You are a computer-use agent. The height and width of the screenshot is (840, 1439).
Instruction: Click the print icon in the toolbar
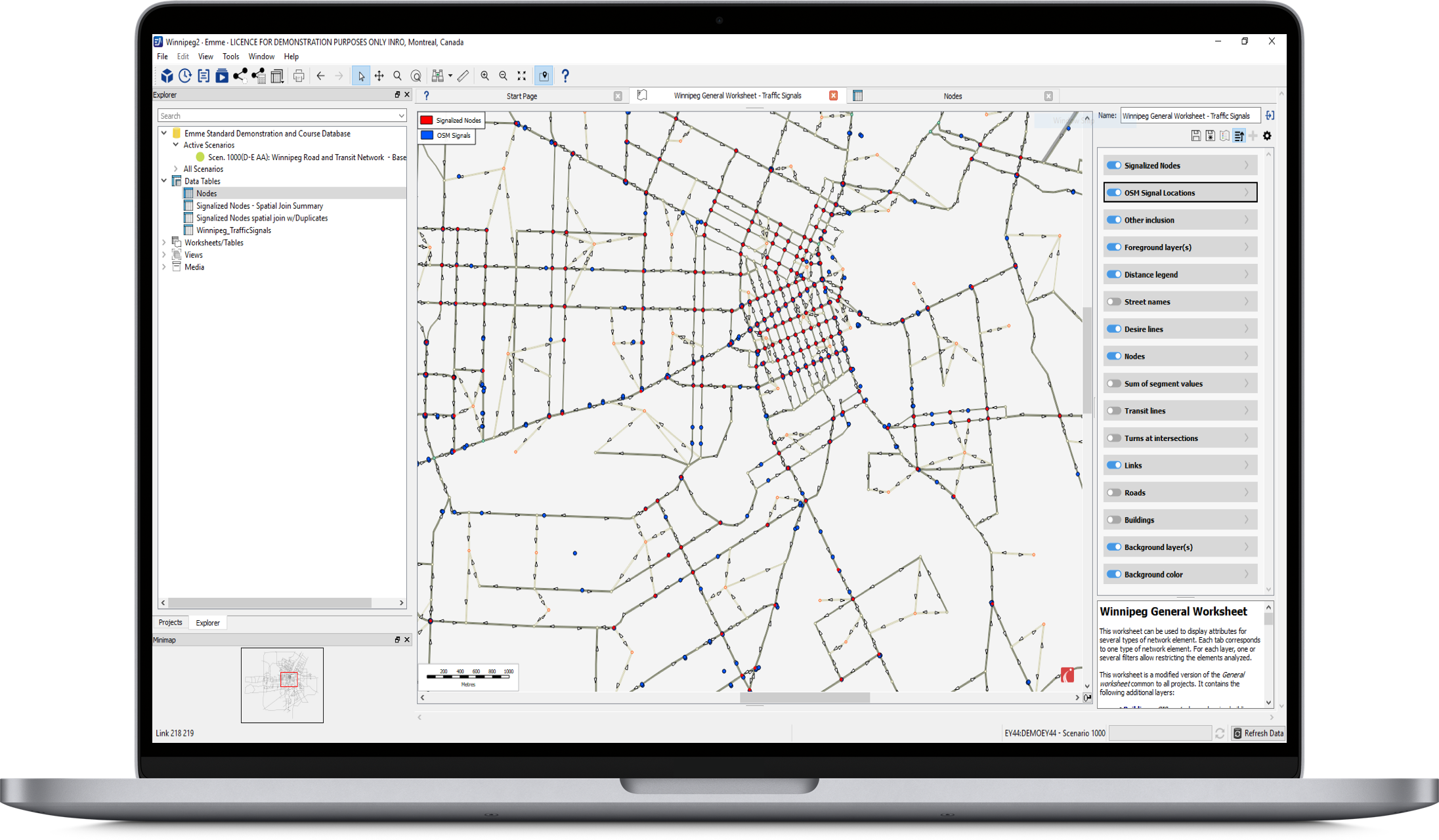click(x=299, y=75)
